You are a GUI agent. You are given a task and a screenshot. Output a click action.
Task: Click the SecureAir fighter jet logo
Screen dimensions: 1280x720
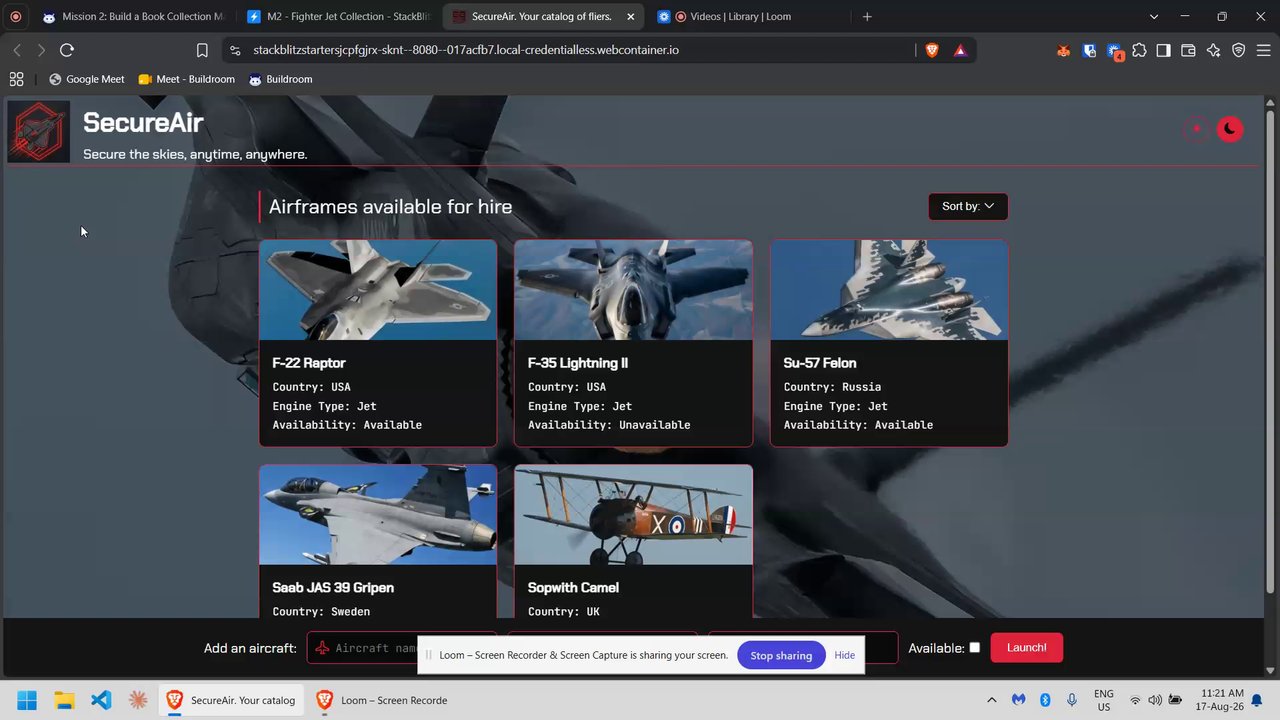point(39,131)
